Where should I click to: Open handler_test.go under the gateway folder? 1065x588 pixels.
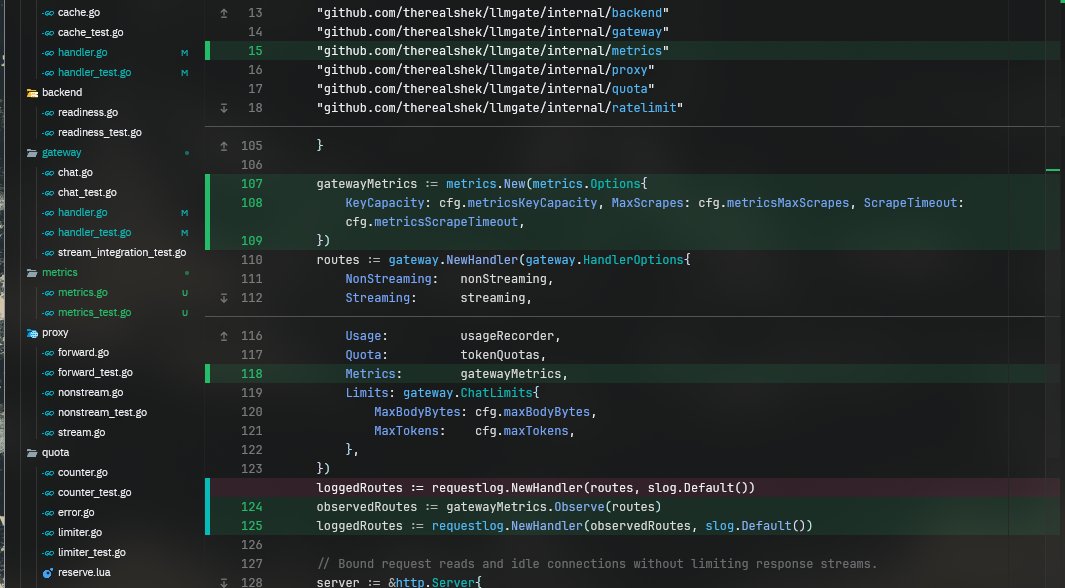(94, 232)
